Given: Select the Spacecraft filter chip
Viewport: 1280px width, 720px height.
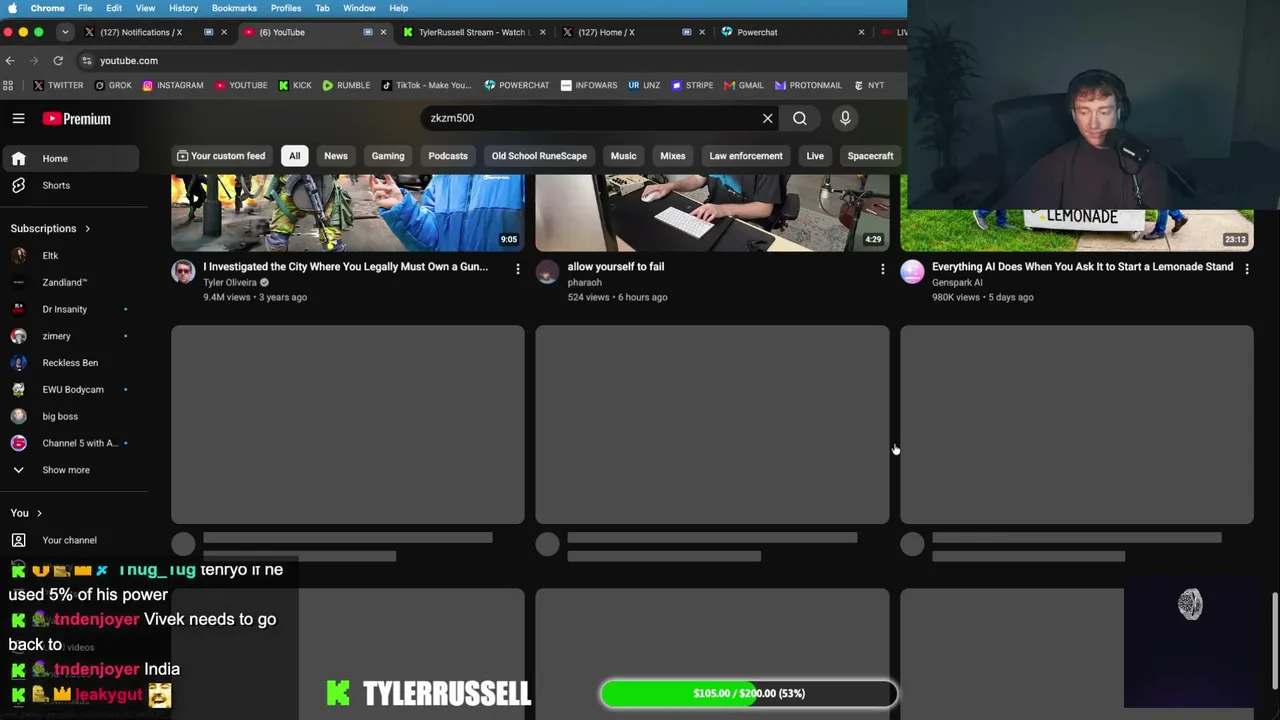Looking at the screenshot, I should (870, 156).
